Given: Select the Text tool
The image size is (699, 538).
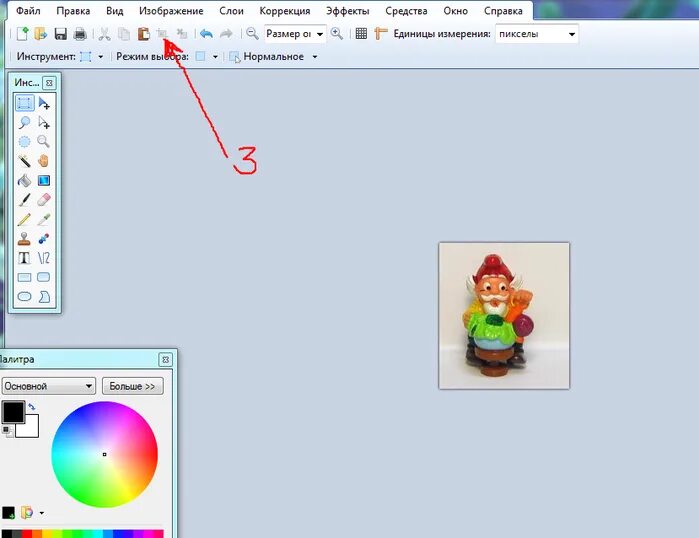Looking at the screenshot, I should click(25, 258).
